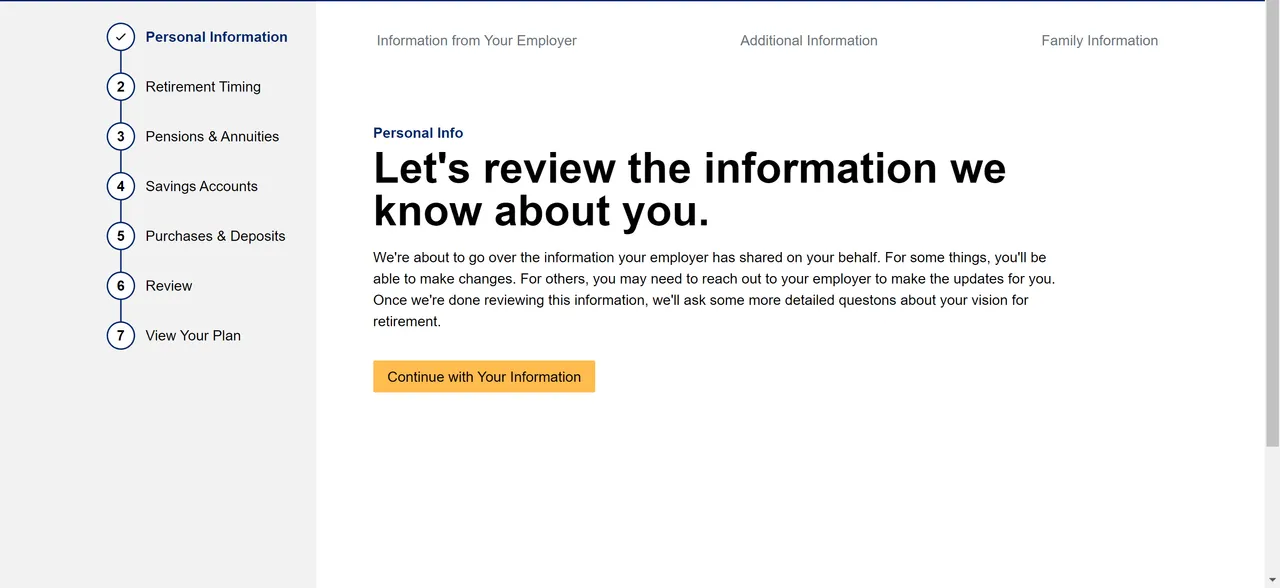This screenshot has height=588, width=1280.
Task: Click step 7 circle for View Your Plan
Action: pyautogui.click(x=120, y=335)
